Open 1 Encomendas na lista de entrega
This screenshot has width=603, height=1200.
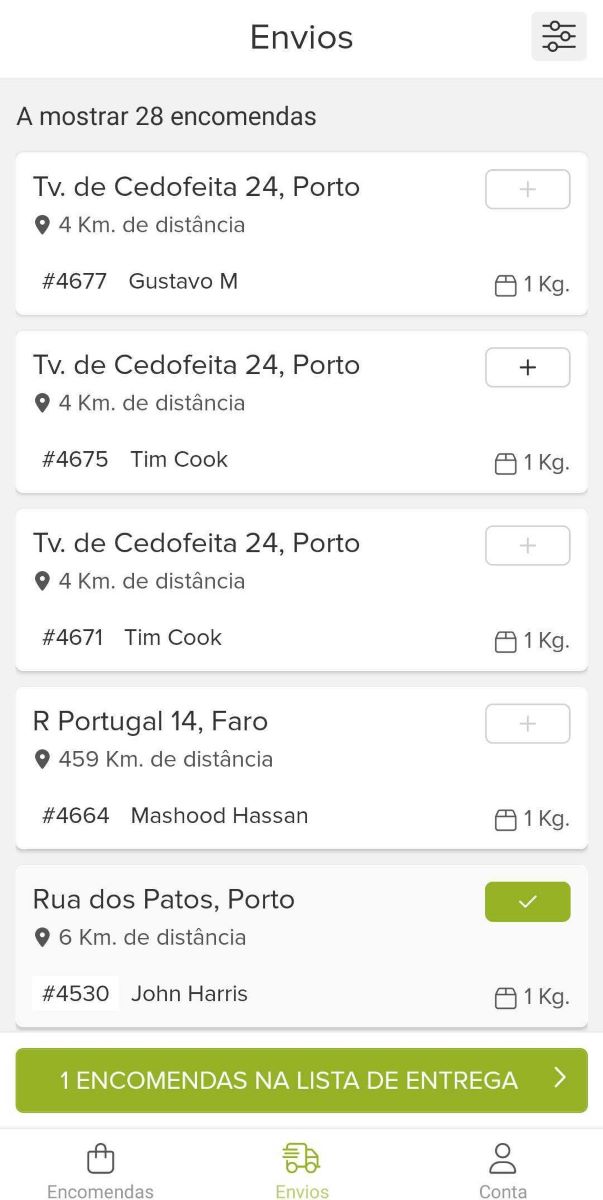point(289,1080)
